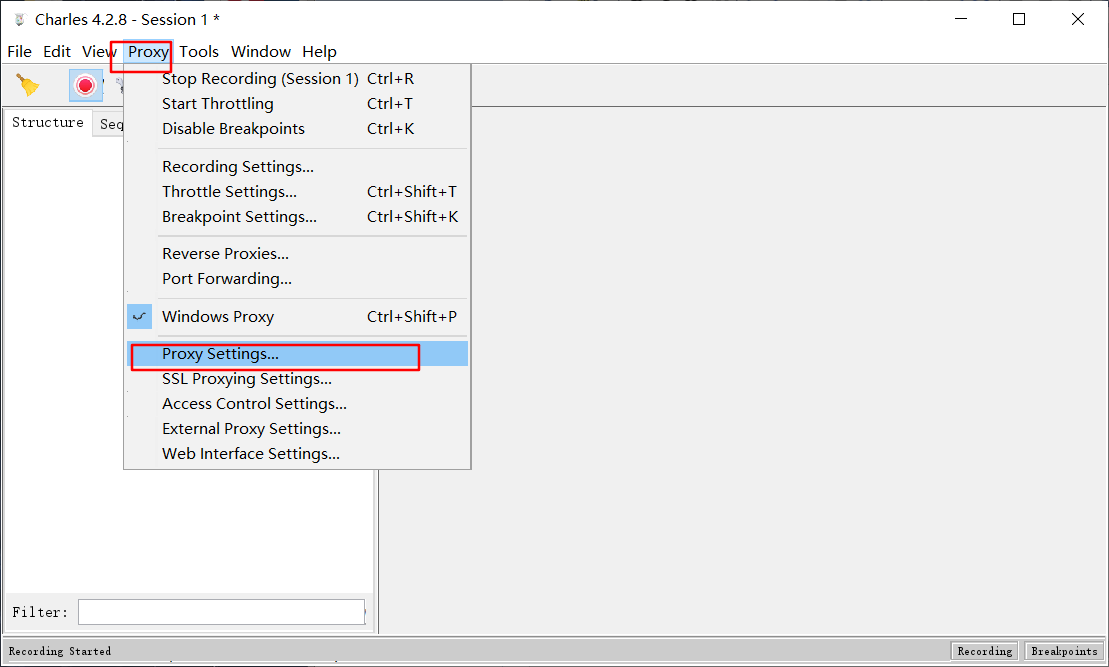Open Proxy Settings...
1109x667 pixels.
click(x=297, y=354)
